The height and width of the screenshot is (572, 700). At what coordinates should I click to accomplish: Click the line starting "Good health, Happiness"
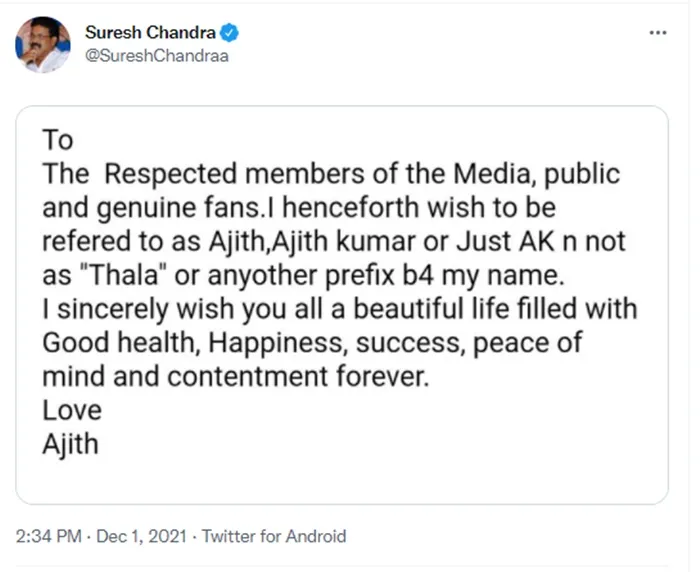(x=312, y=343)
